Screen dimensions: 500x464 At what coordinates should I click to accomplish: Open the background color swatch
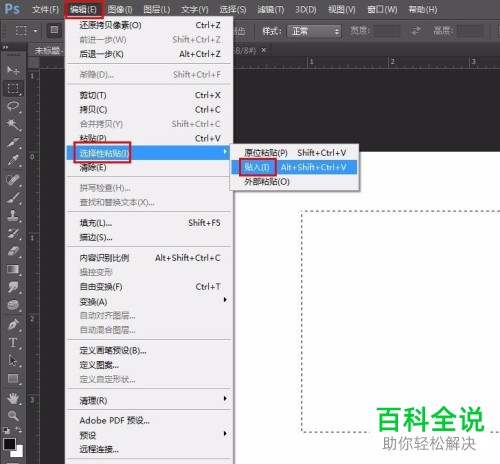tap(18, 452)
